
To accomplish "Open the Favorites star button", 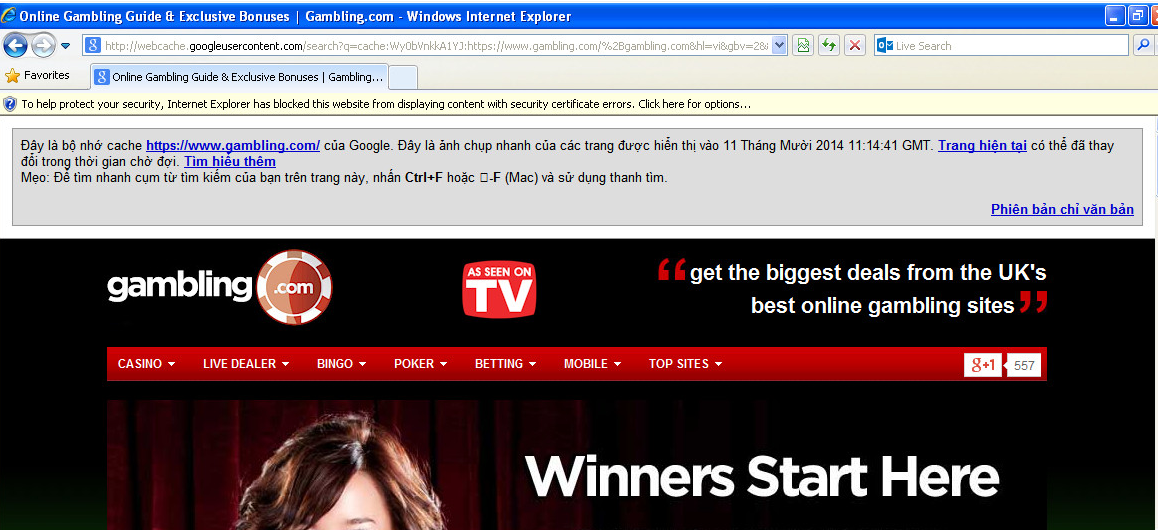I will [x=37, y=75].
